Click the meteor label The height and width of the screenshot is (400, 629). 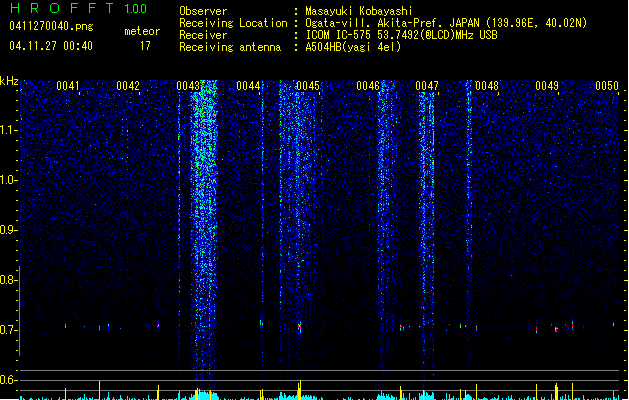coord(142,31)
